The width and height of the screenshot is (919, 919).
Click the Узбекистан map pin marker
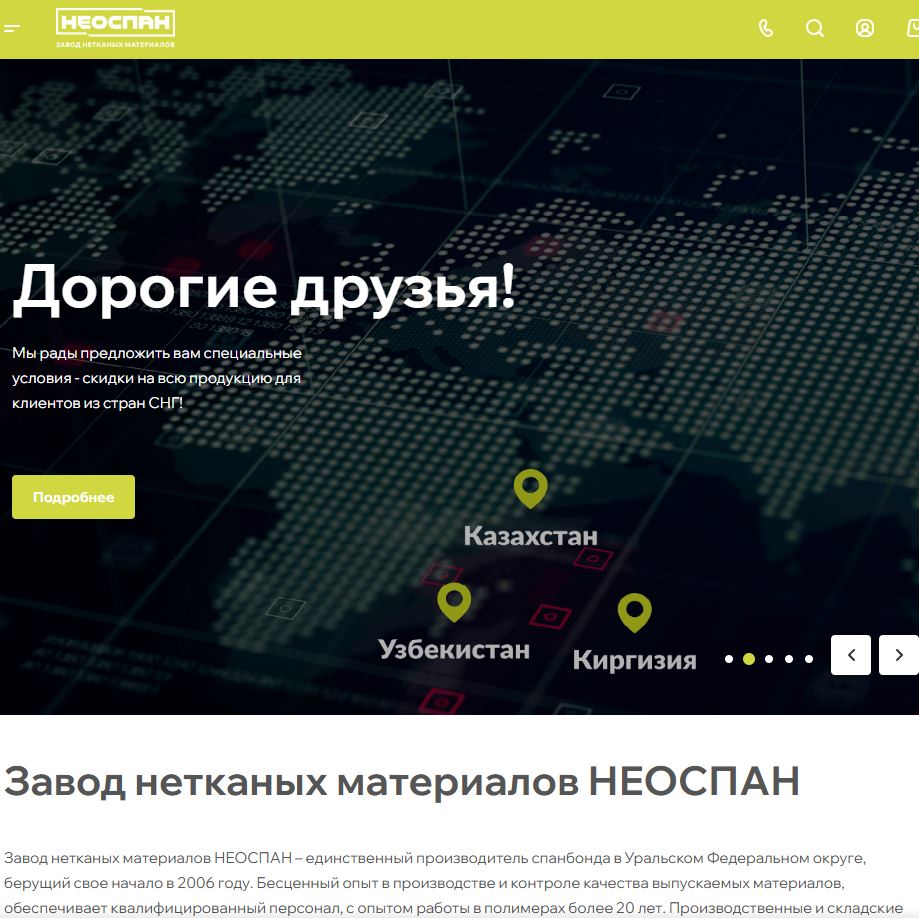(x=455, y=602)
